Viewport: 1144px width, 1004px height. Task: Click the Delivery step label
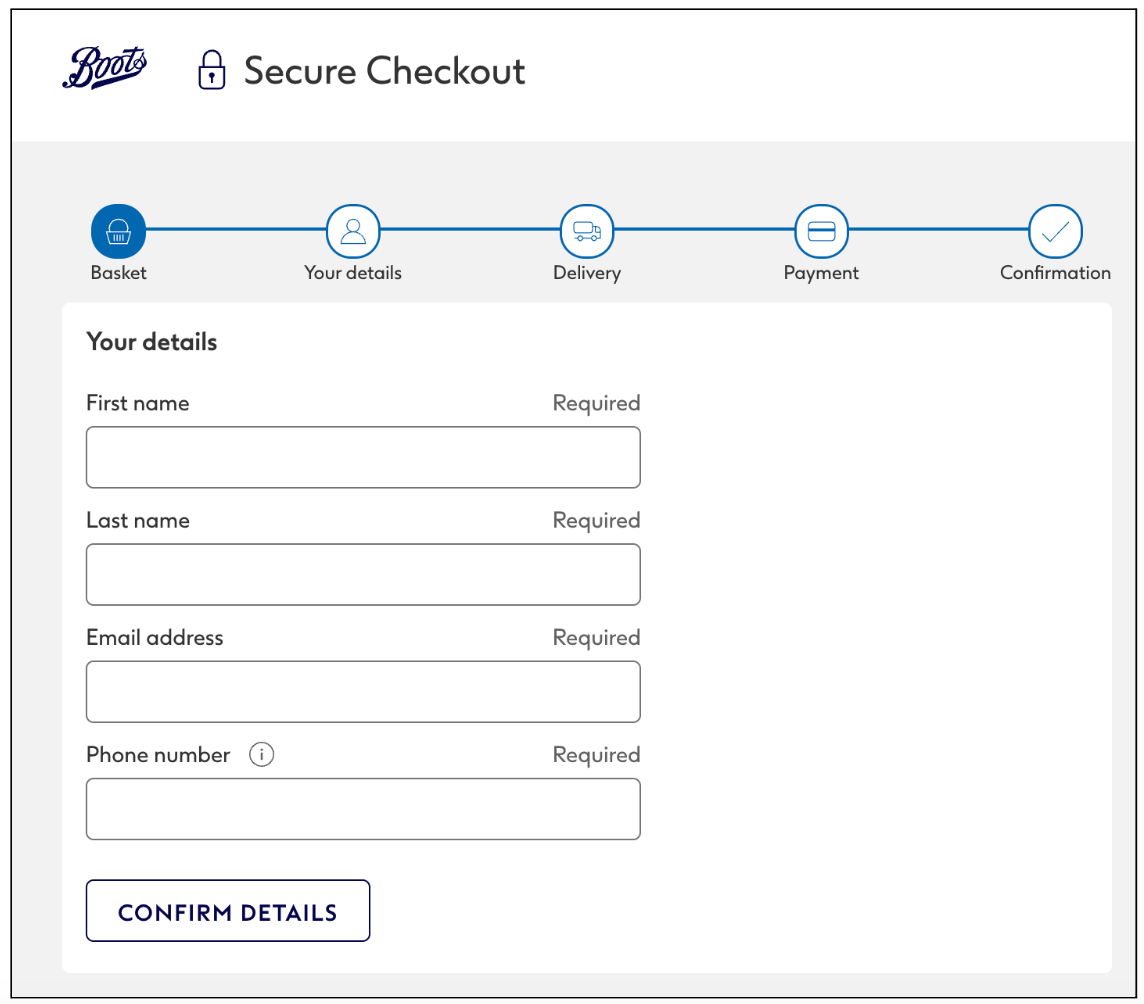587,272
